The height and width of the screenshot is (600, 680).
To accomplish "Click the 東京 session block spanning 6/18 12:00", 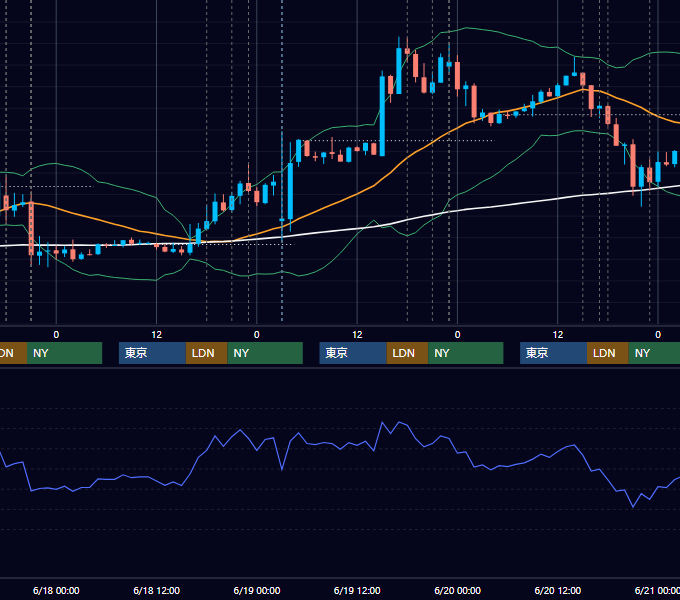I will [152, 353].
